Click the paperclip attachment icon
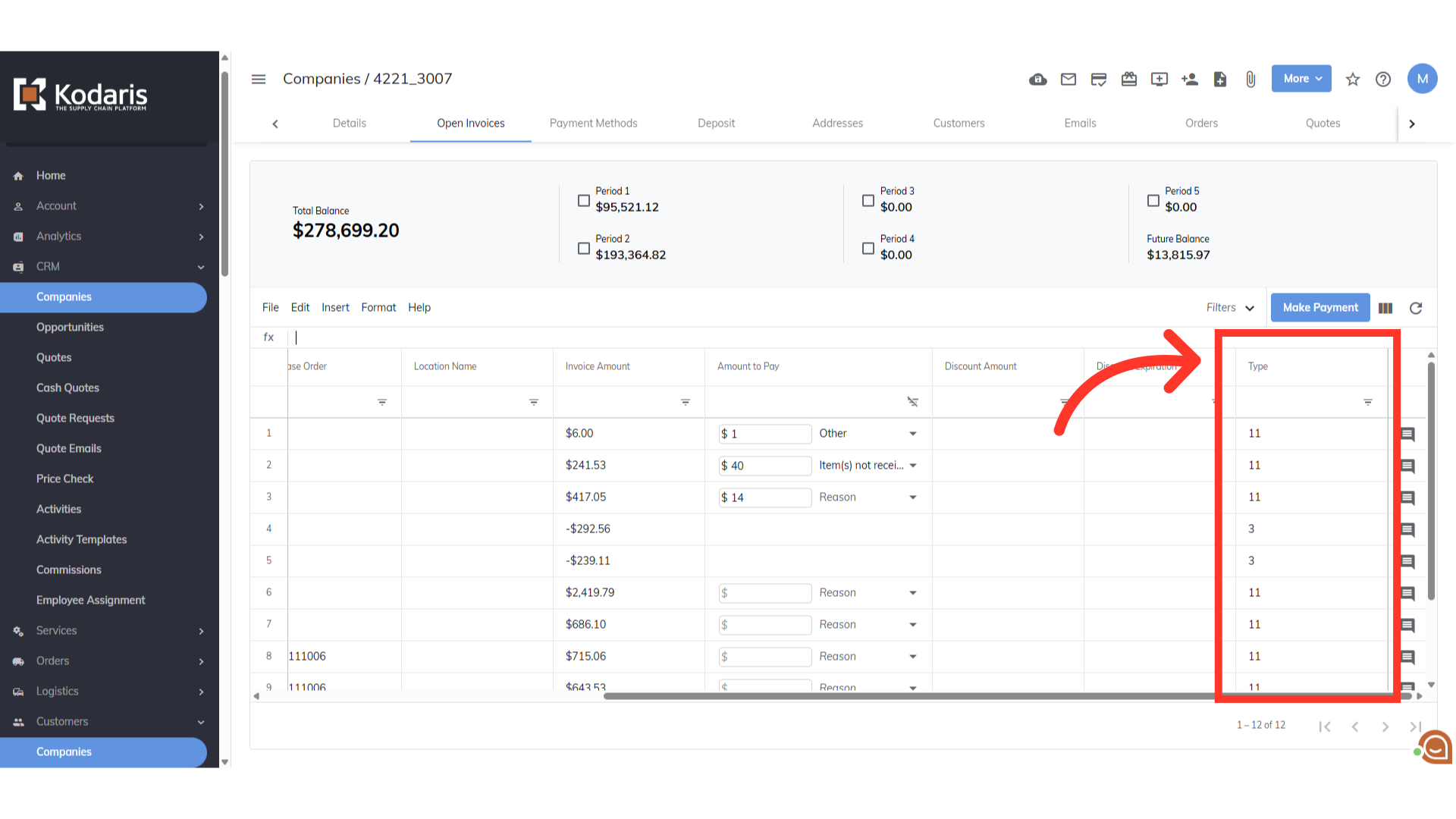 (x=1250, y=79)
